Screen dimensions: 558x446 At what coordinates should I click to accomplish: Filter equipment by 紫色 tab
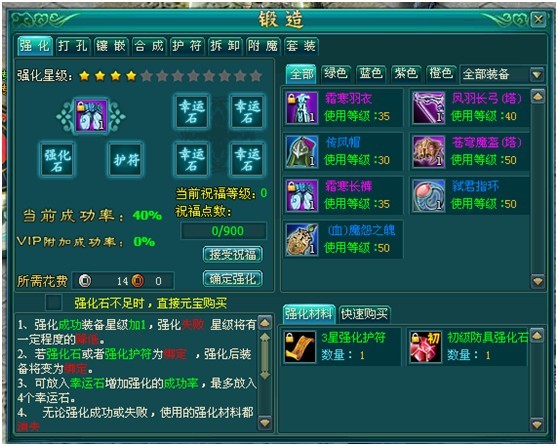coord(405,74)
